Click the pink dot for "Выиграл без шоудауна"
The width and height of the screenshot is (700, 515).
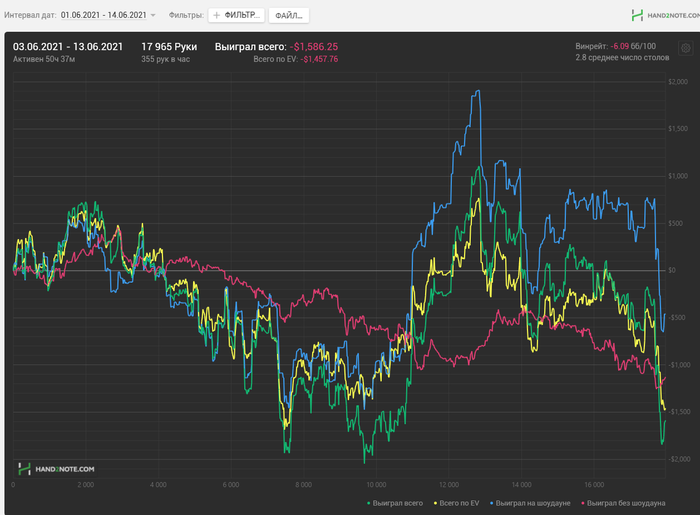click(581, 502)
